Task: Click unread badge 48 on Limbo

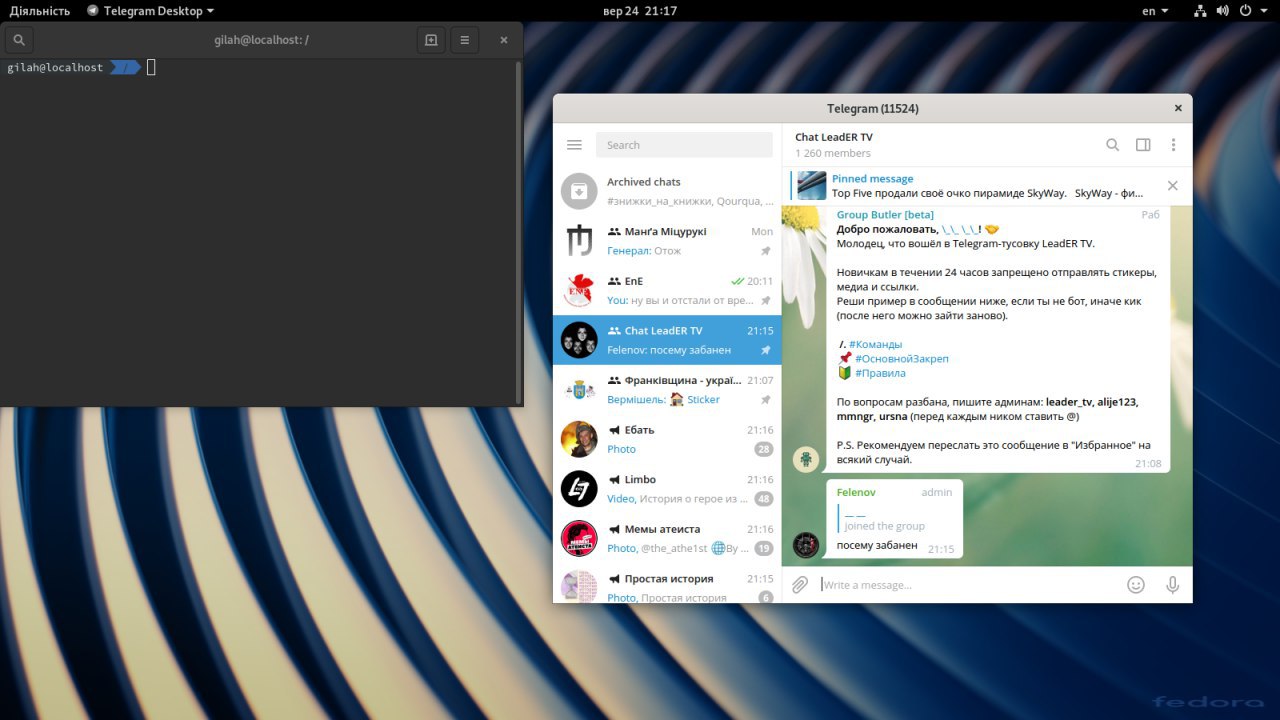Action: point(763,499)
